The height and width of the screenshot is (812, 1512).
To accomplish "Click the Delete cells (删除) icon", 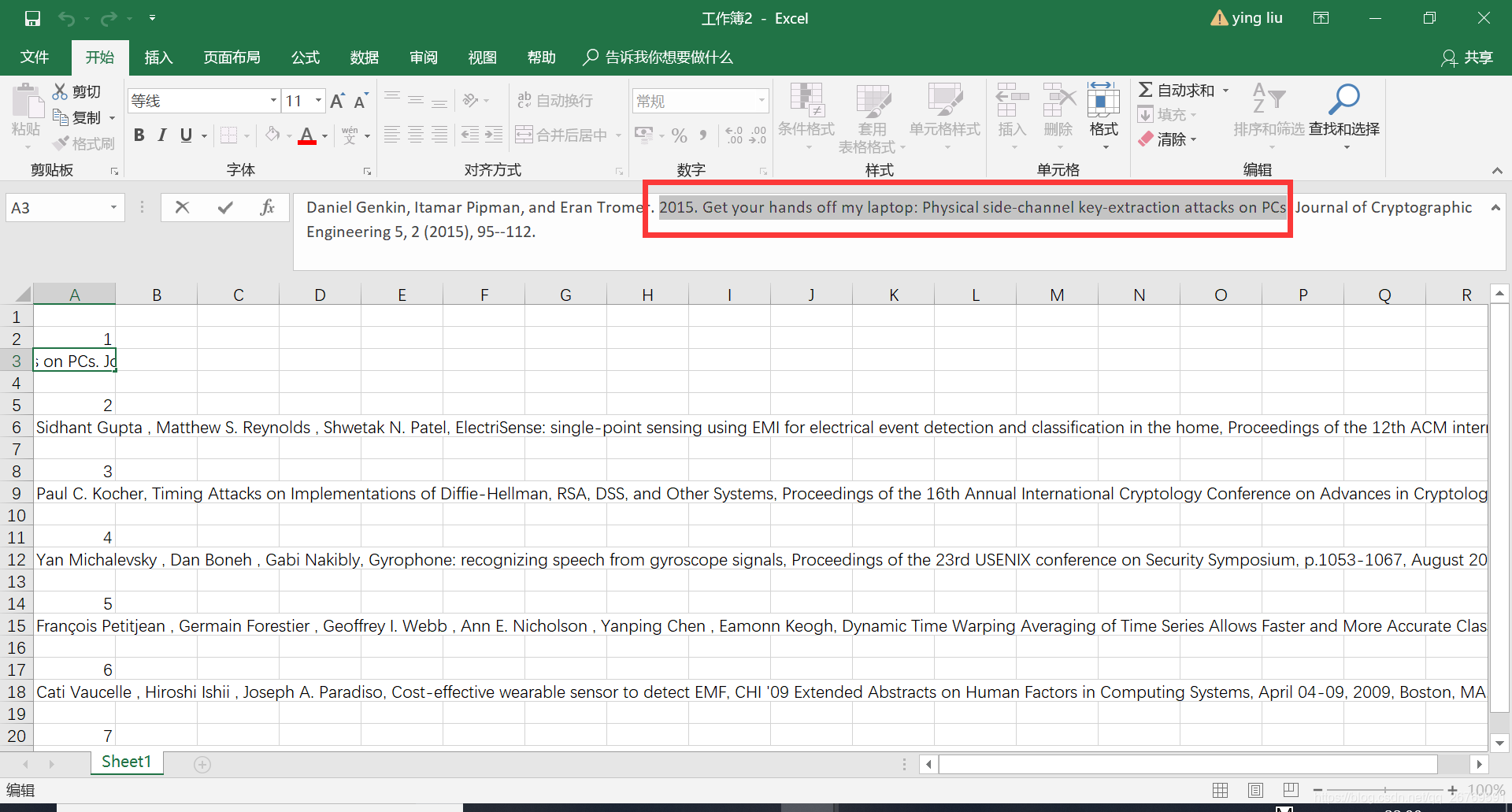I will 1058,100.
